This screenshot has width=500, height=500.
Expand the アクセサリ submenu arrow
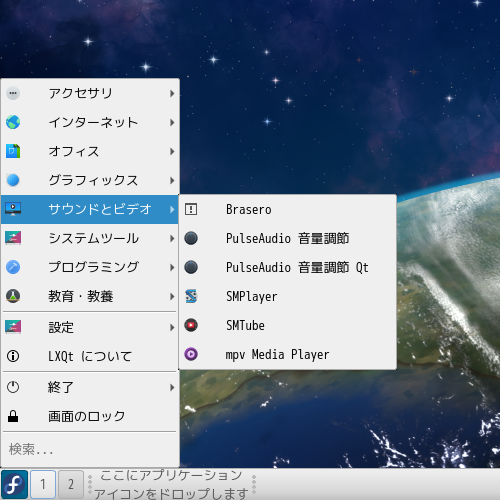[172, 93]
